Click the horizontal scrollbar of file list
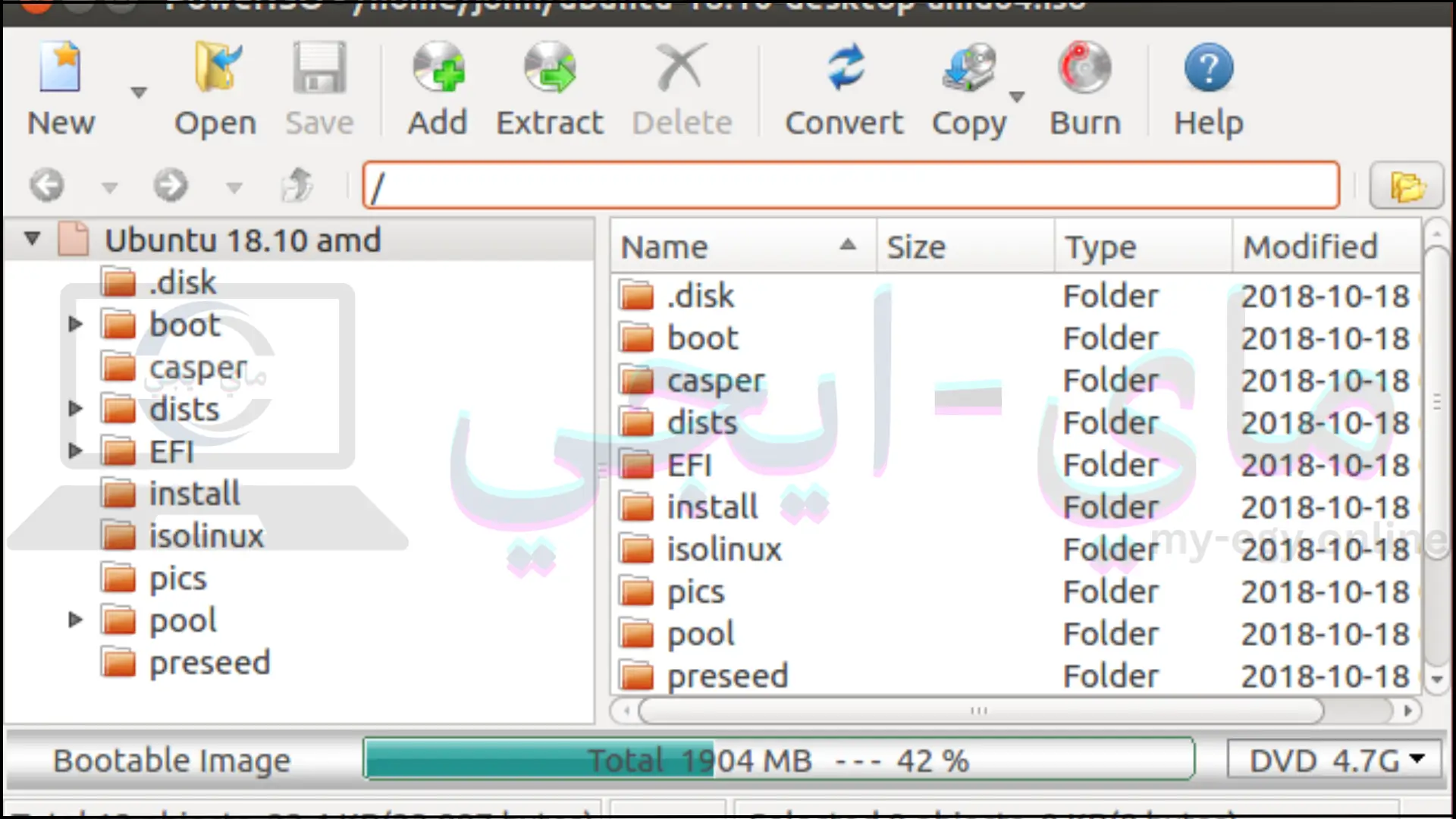 (x=981, y=711)
